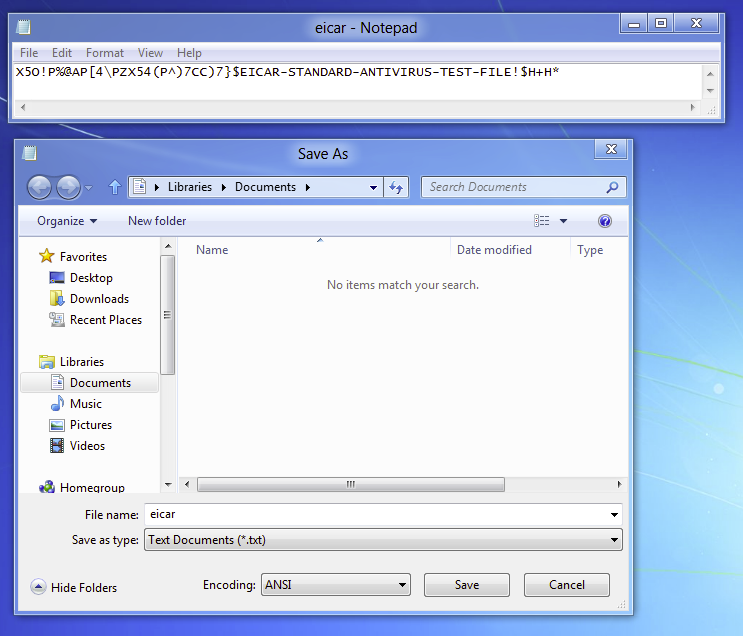
Task: Click the Forward navigation arrow in Save As
Action: pyautogui.click(x=68, y=187)
